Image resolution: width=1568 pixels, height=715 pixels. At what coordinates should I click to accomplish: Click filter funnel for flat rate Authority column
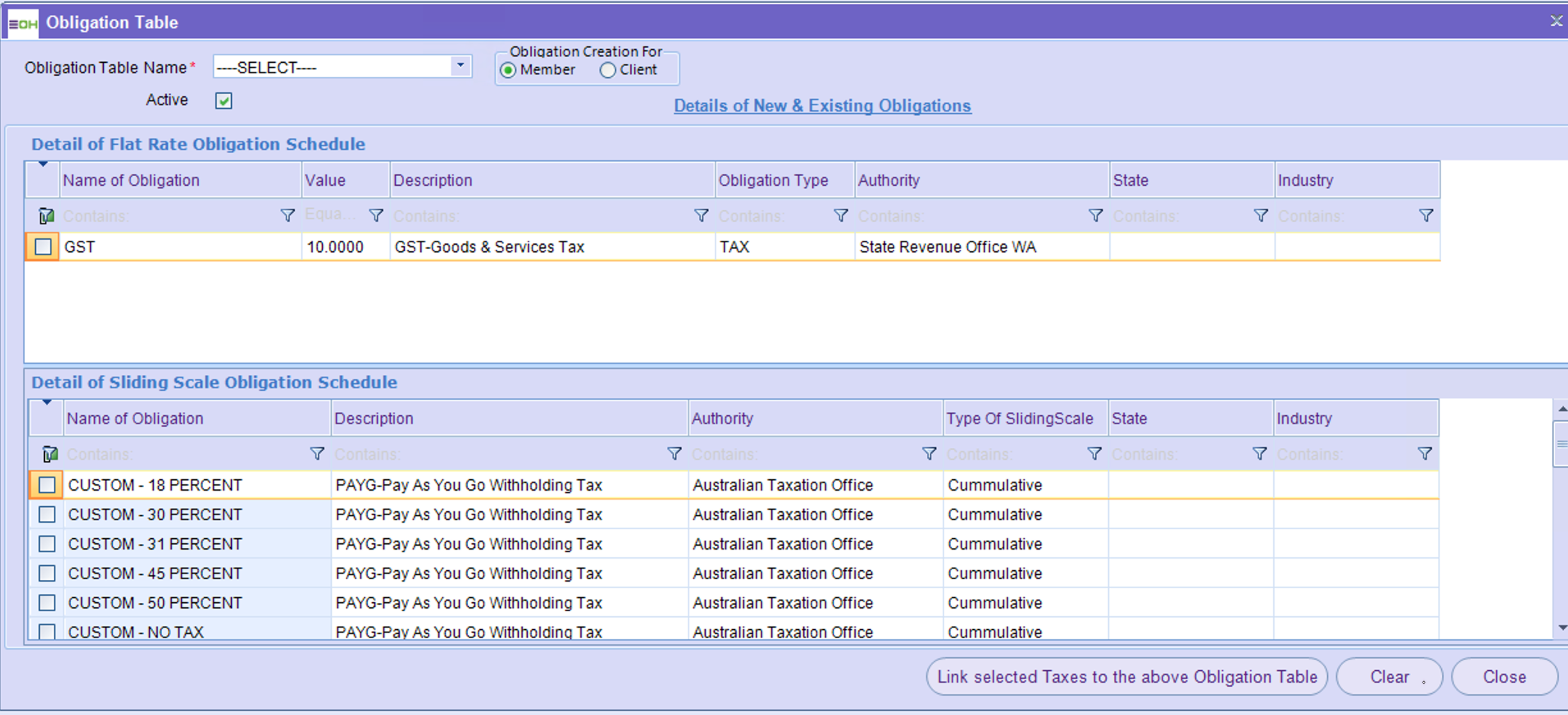click(1096, 215)
